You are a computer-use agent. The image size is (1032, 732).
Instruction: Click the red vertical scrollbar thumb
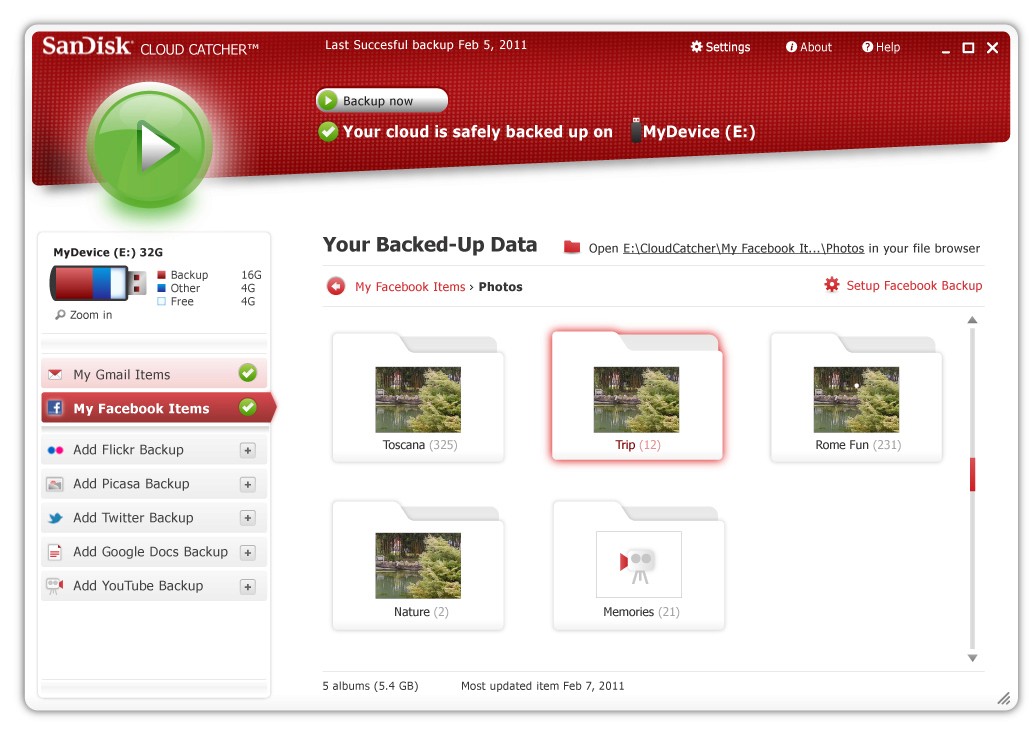[972, 474]
